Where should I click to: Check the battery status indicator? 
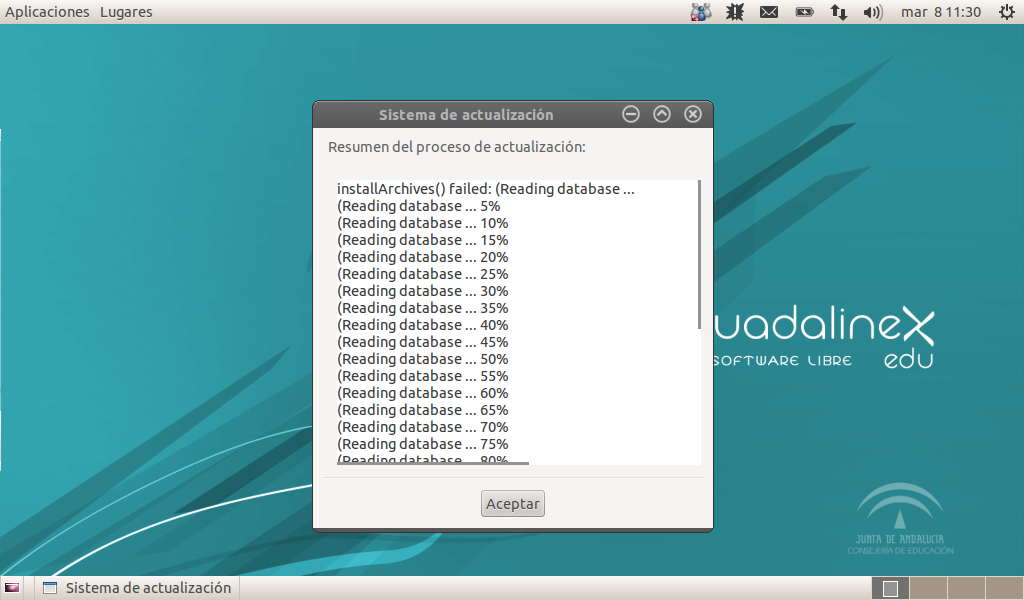pyautogui.click(x=804, y=12)
